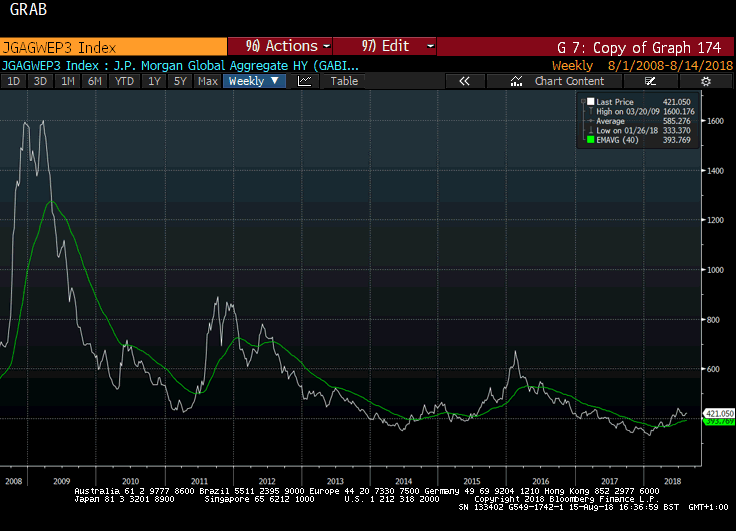Click the Max range button
The width and height of the screenshot is (736, 531).
pos(208,81)
